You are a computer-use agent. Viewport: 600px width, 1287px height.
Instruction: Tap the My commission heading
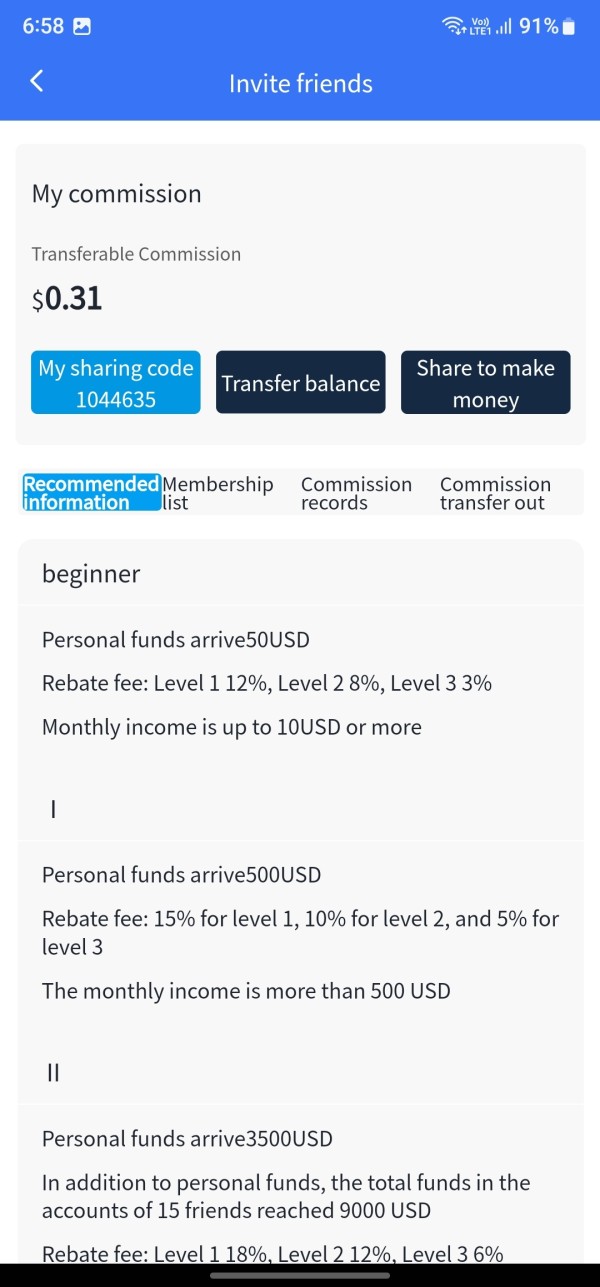116,194
